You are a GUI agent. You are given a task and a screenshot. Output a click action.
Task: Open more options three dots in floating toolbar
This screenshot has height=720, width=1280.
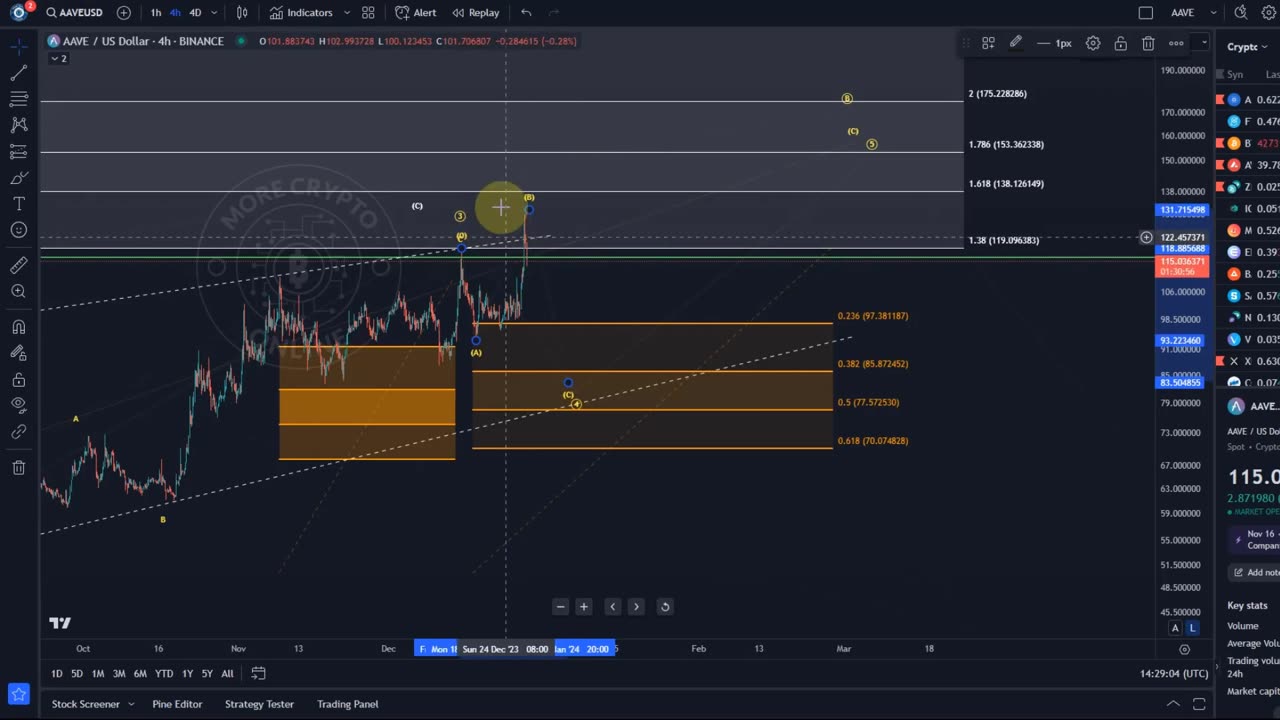(1176, 43)
